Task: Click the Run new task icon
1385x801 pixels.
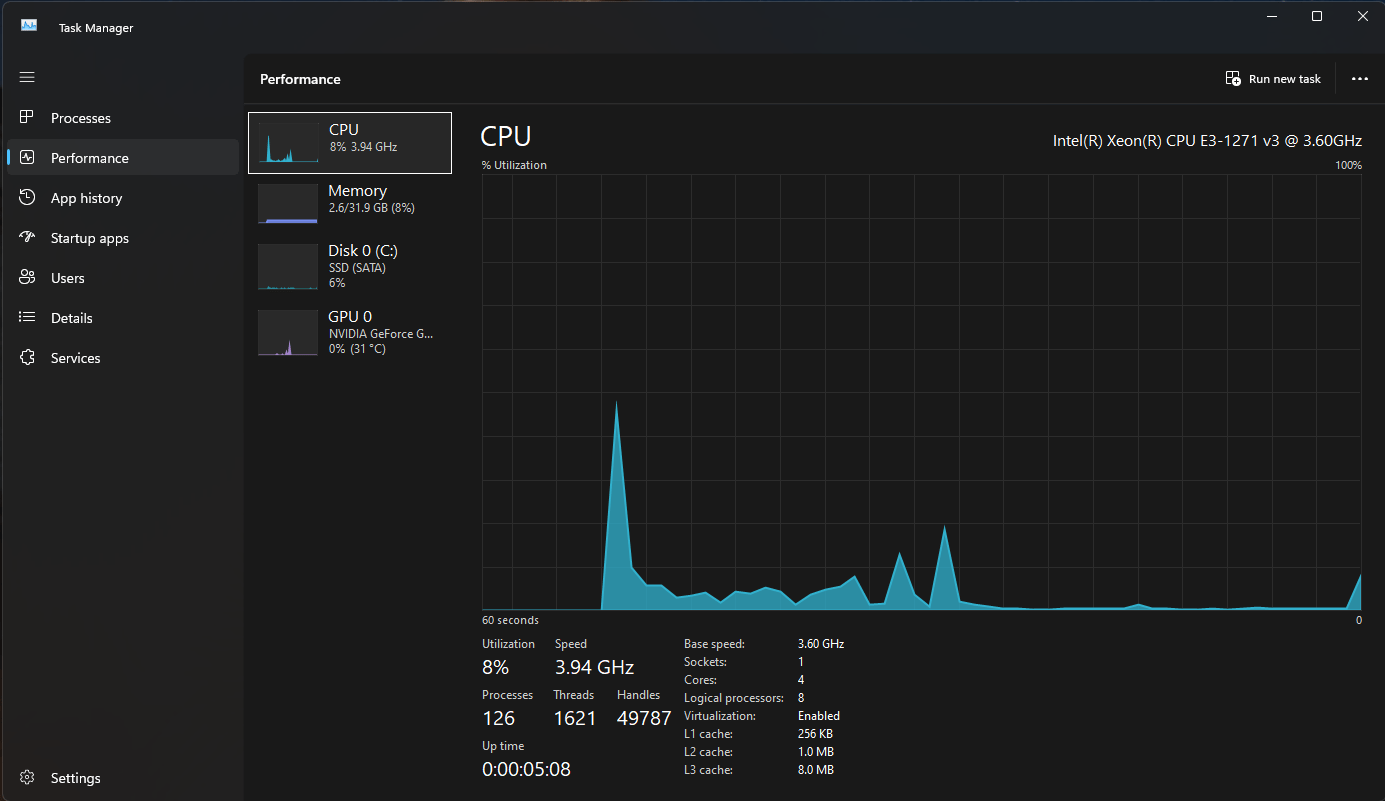Action: (1233, 79)
